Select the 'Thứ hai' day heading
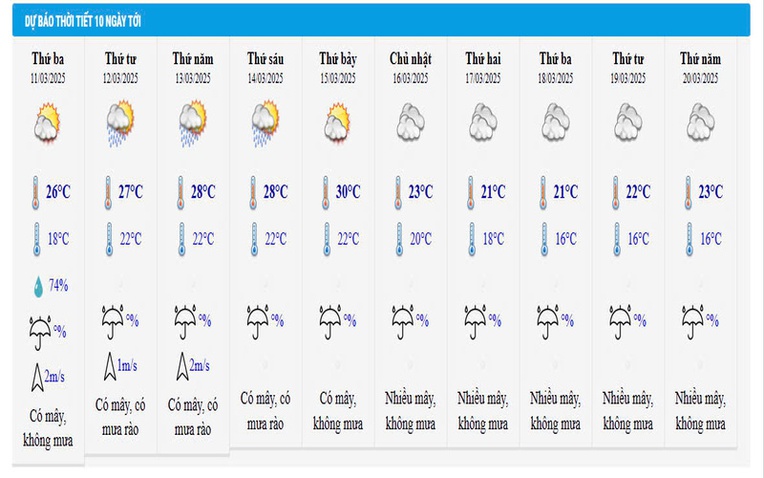Image resolution: width=764 pixels, height=478 pixels. click(x=483, y=59)
